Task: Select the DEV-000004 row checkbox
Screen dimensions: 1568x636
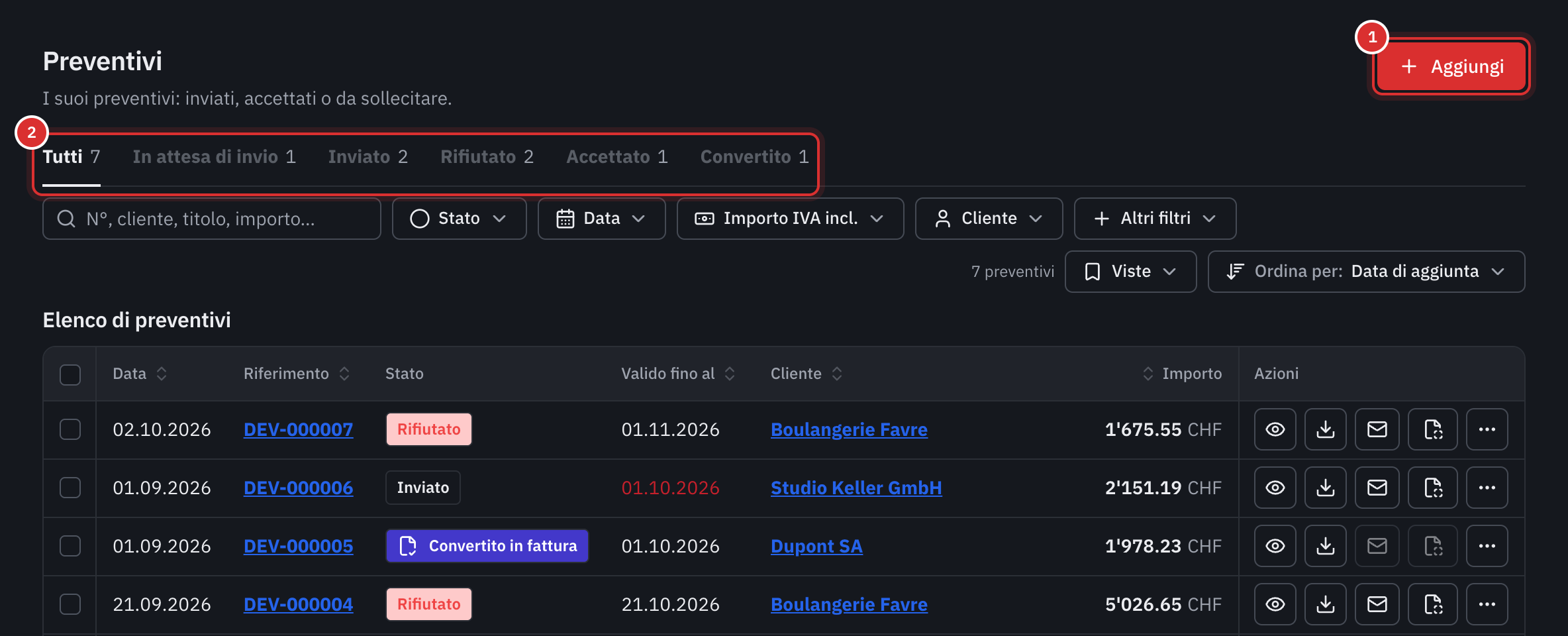Action: pyautogui.click(x=70, y=604)
